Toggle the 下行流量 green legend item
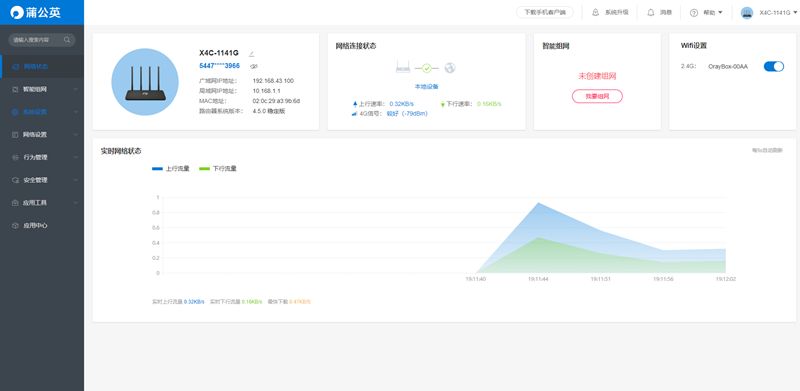This screenshot has height=391, width=800. pyautogui.click(x=218, y=168)
